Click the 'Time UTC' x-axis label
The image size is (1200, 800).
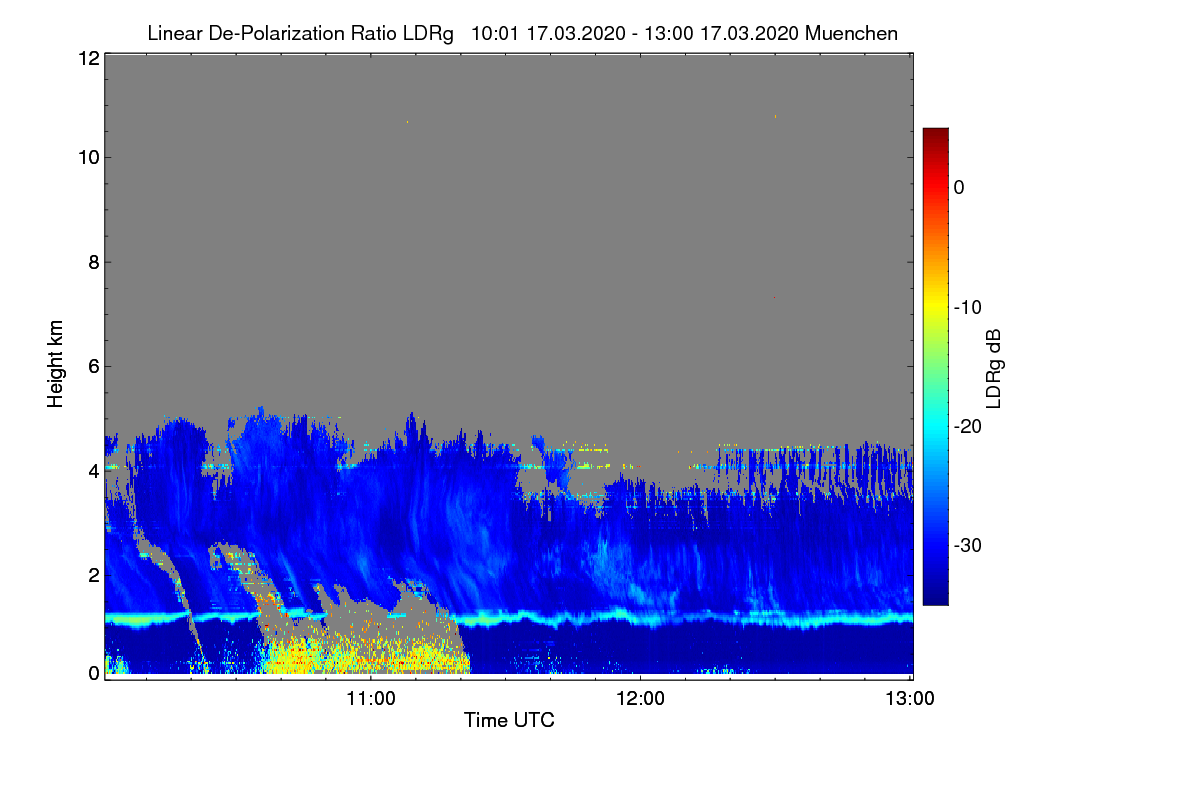509,720
